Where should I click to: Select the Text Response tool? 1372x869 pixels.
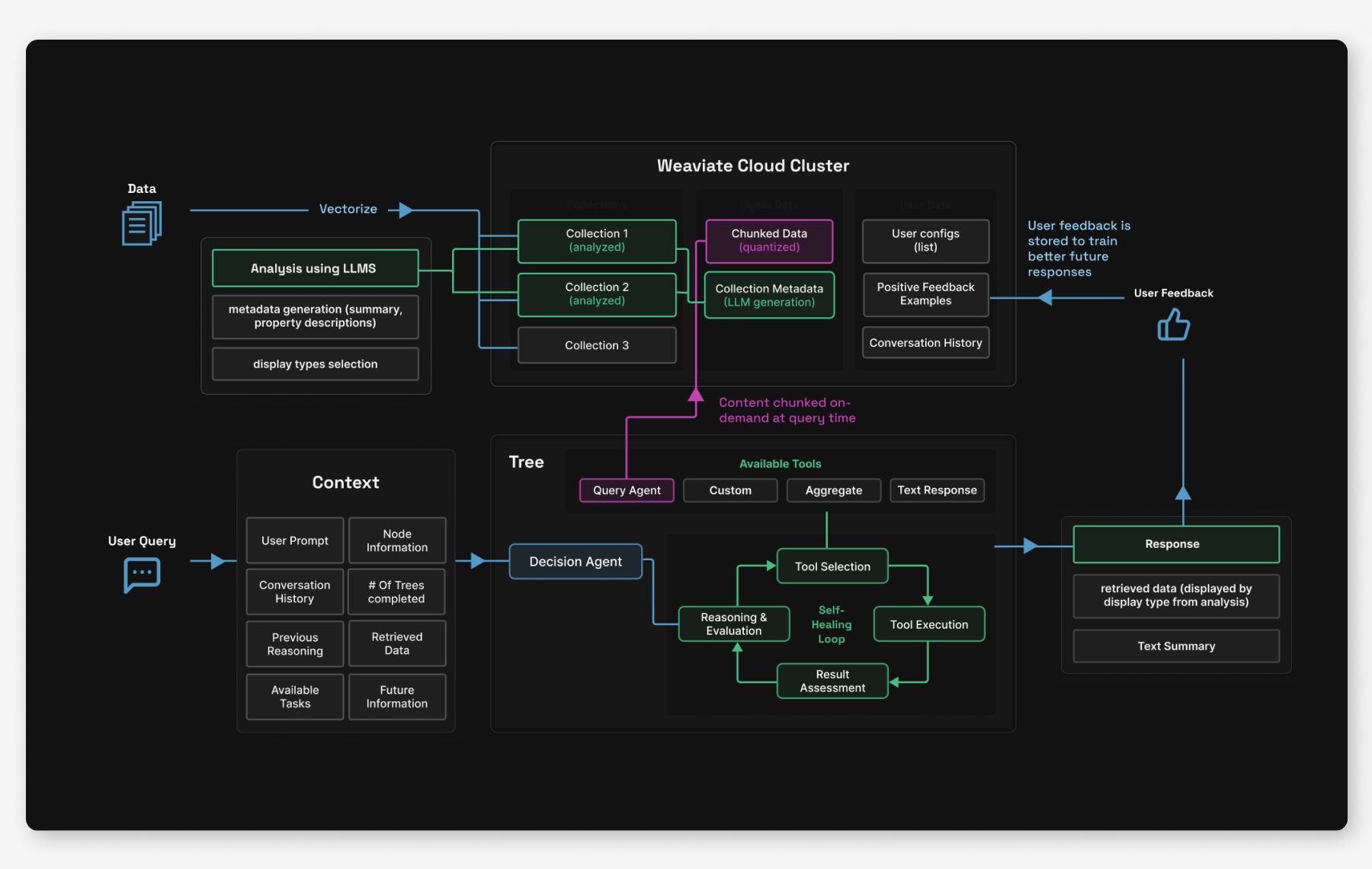coord(937,490)
